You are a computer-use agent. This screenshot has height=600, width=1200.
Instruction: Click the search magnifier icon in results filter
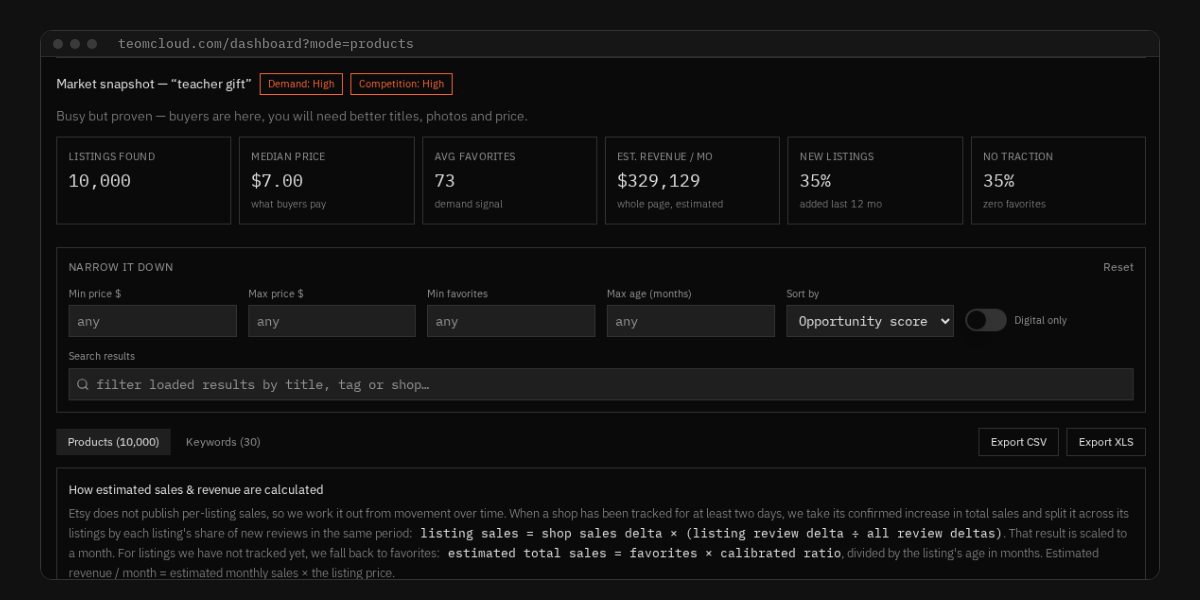pyautogui.click(x=82, y=385)
